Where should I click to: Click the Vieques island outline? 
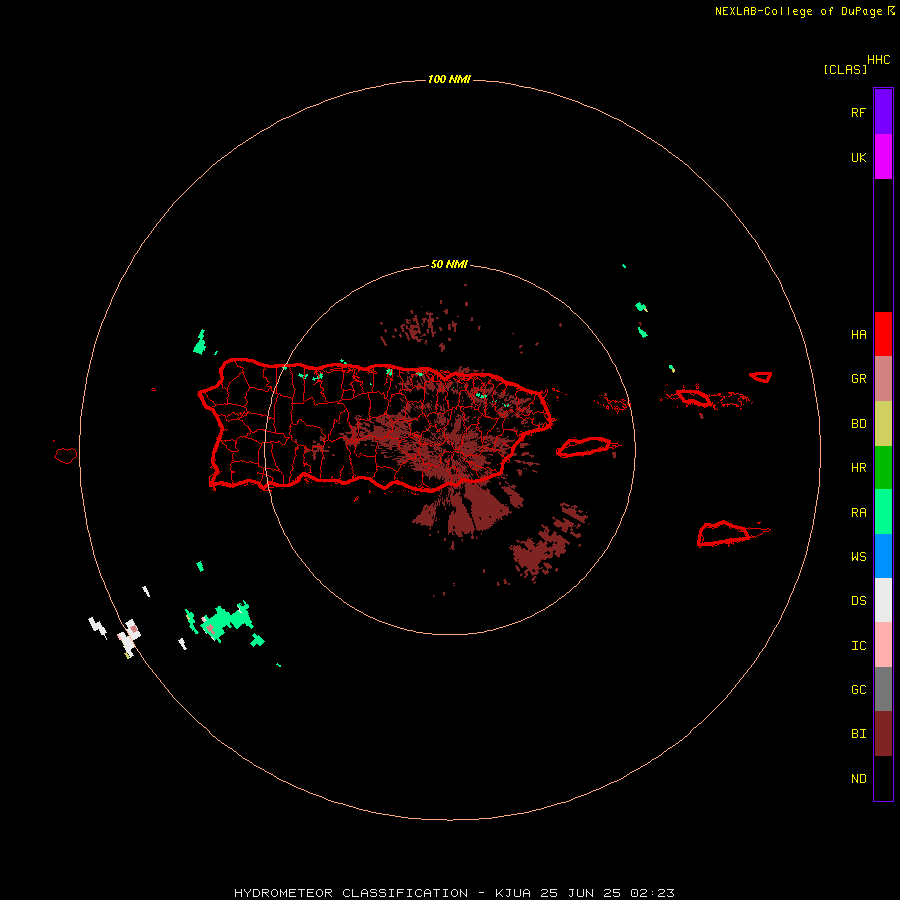click(584, 447)
